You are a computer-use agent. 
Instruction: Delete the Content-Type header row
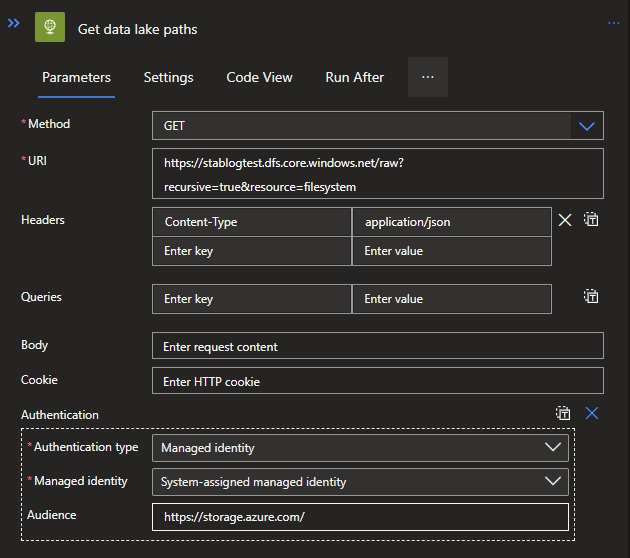565,220
